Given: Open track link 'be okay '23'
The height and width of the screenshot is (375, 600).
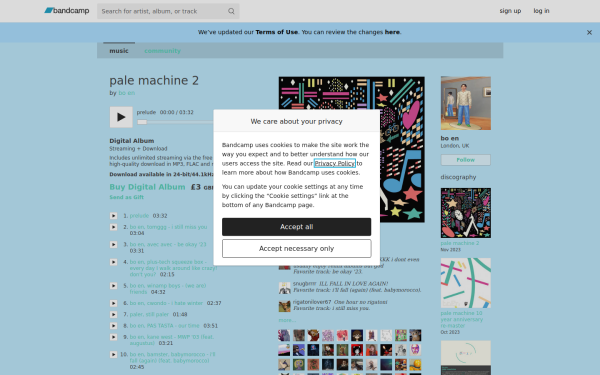Looking at the screenshot, I should (x=168, y=245).
